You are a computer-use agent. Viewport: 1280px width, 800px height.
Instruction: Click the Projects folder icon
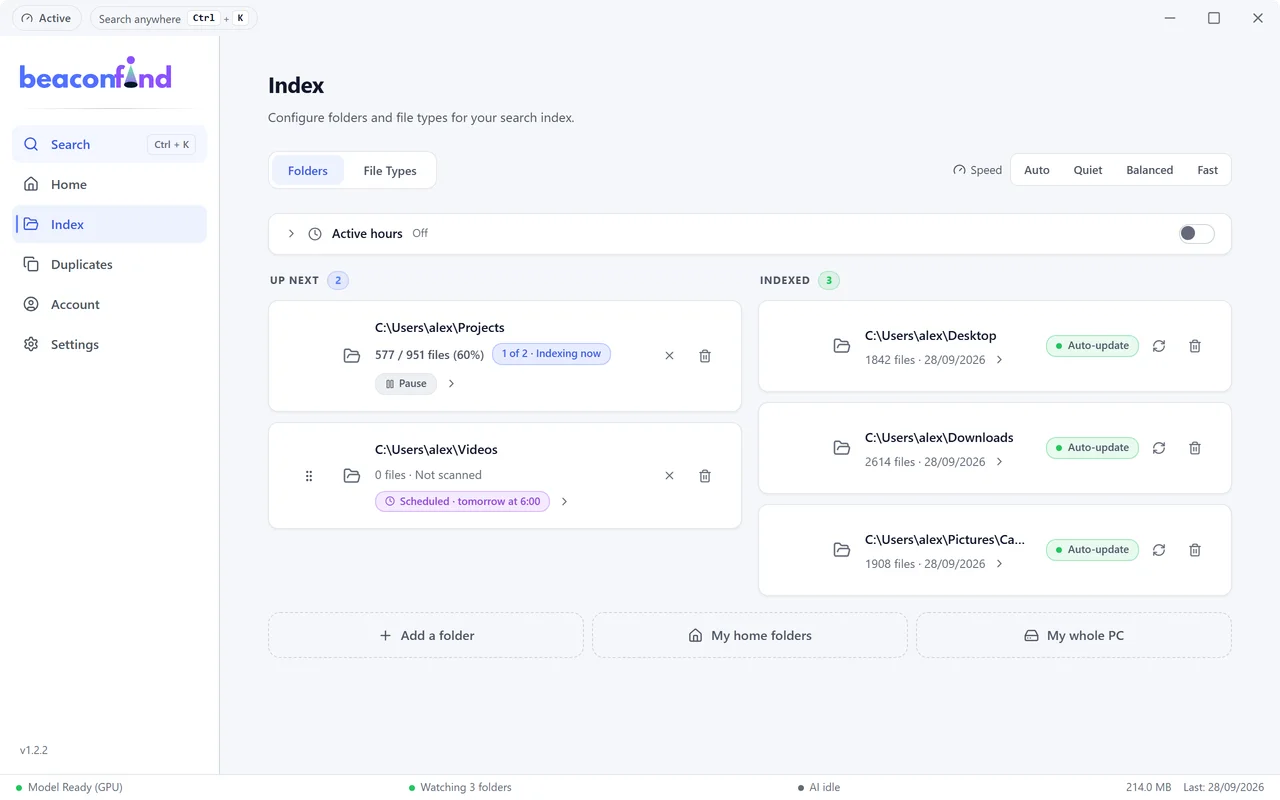tap(352, 356)
